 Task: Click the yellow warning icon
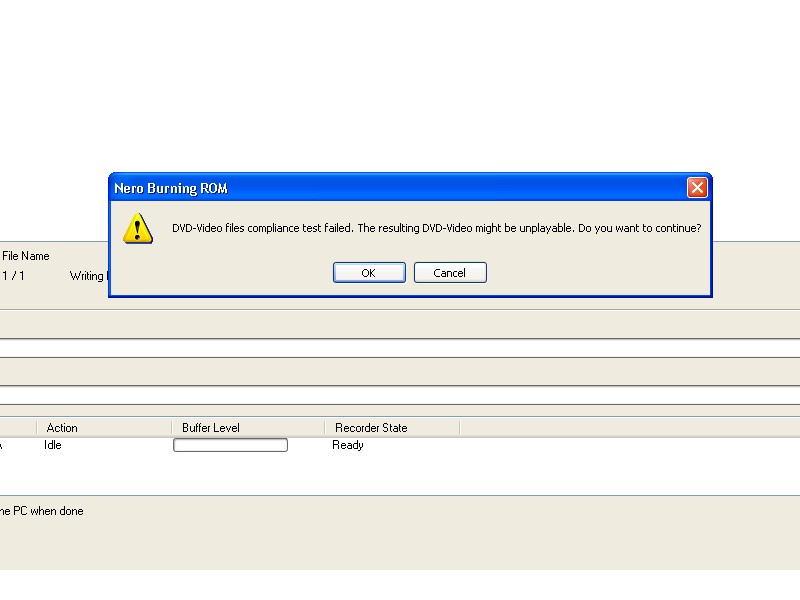138,229
